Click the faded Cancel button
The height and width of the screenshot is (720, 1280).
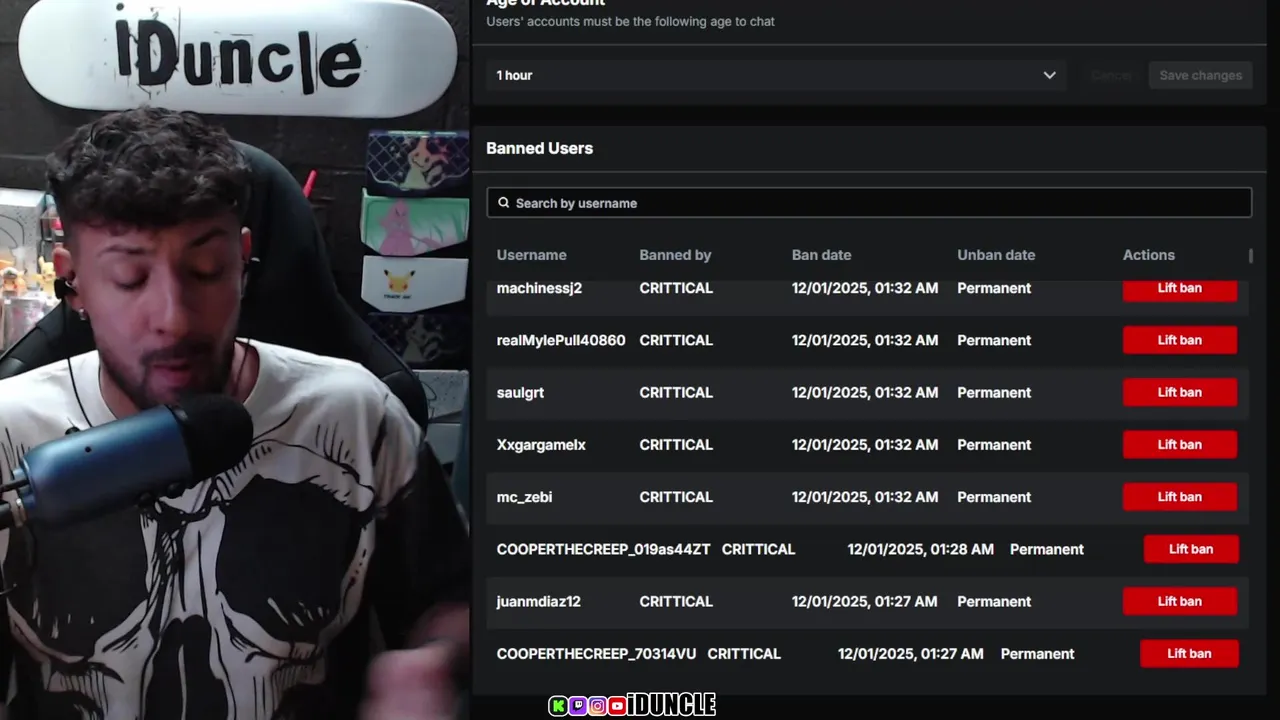[1111, 75]
